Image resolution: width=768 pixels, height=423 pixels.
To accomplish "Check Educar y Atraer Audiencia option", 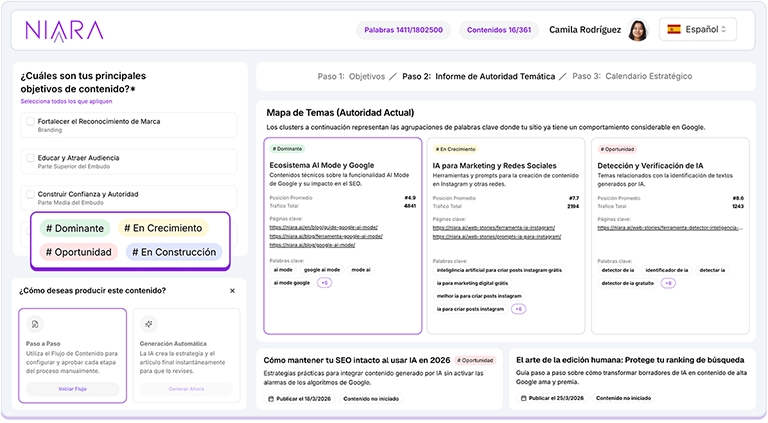I will click(x=30, y=158).
